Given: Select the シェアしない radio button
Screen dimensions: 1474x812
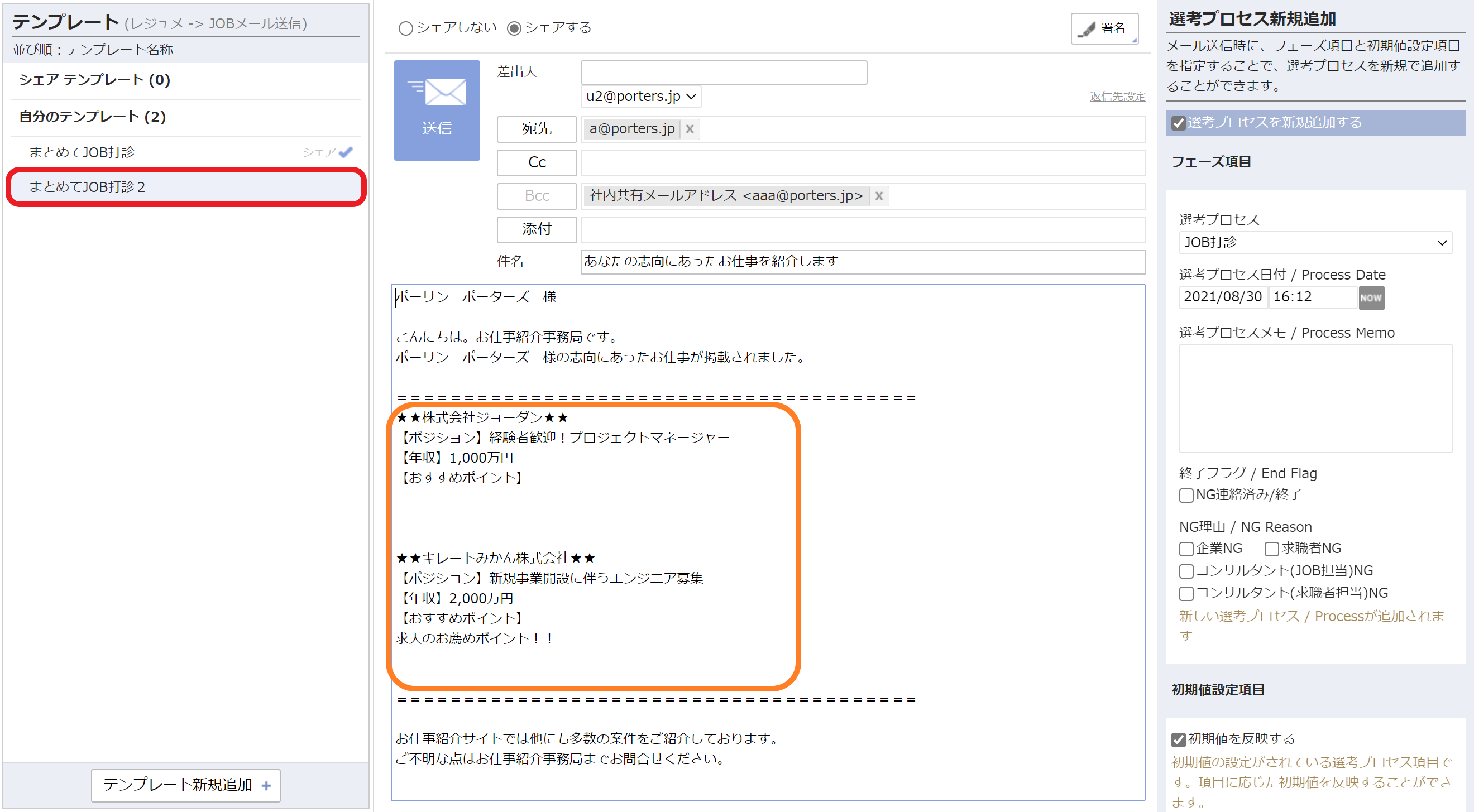Looking at the screenshot, I should [405, 28].
